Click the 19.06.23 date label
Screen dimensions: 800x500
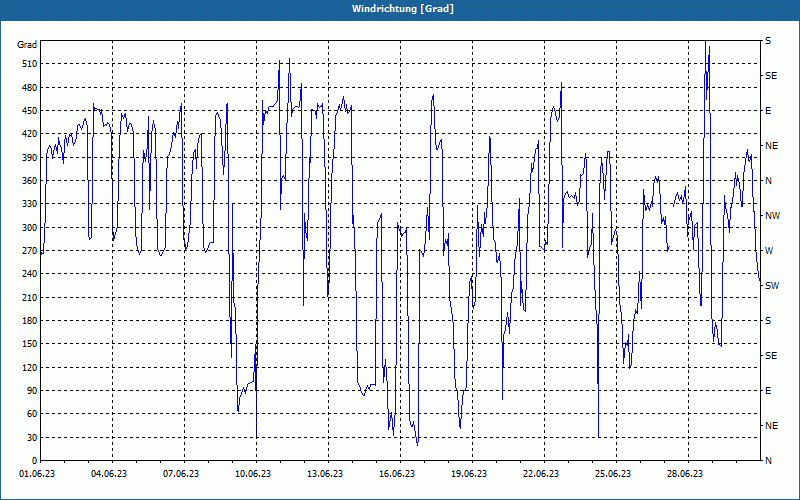tap(469, 474)
